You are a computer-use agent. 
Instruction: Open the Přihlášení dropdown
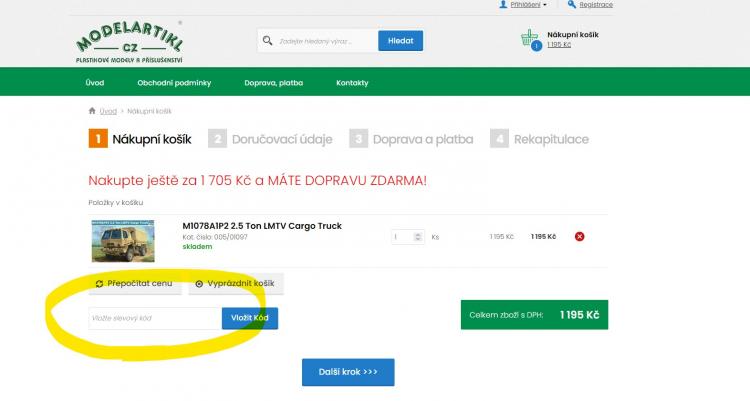528,5
